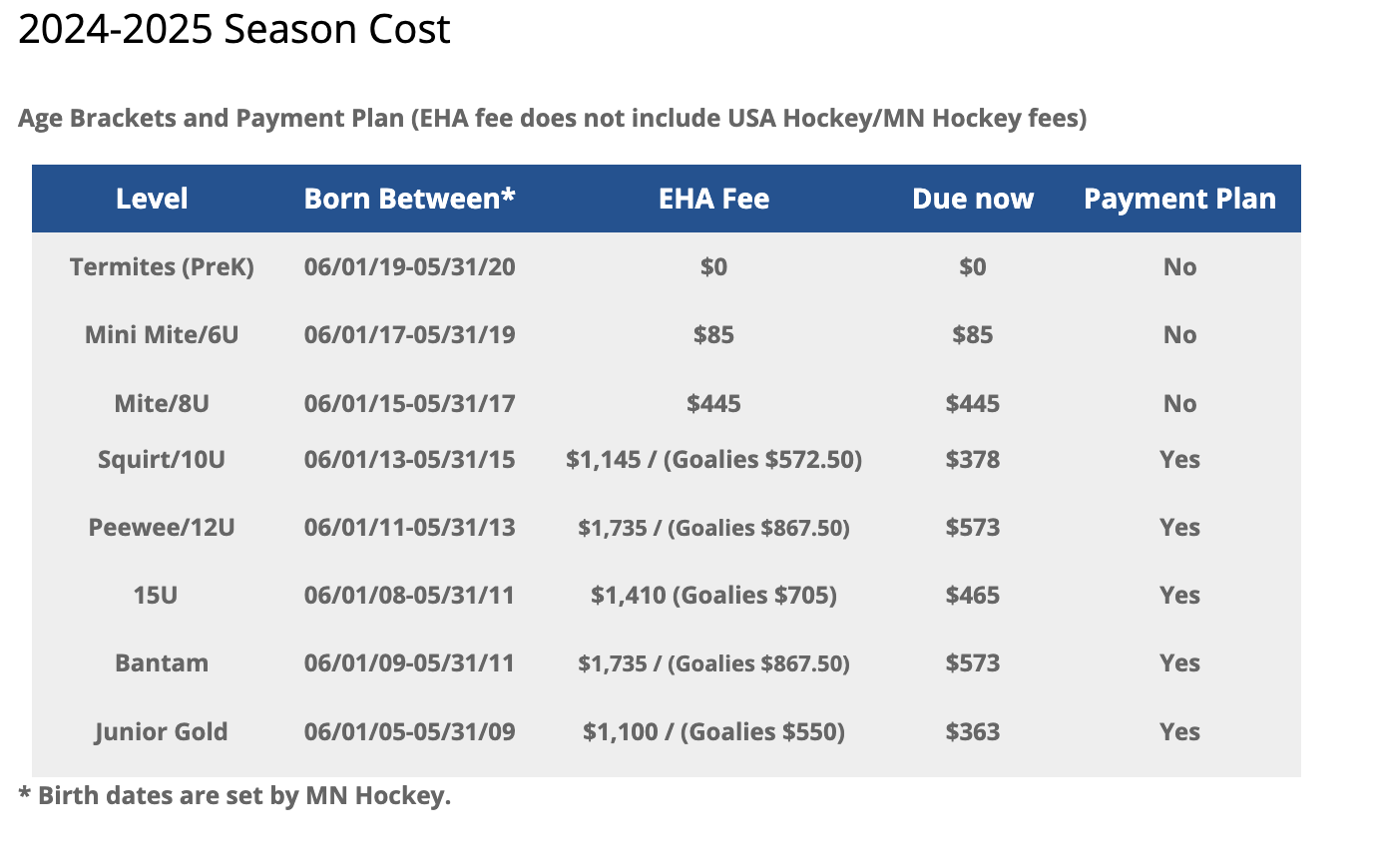This screenshot has width=1379, height=868.
Task: Select the "EHA Fee" column header
Action: (713, 199)
